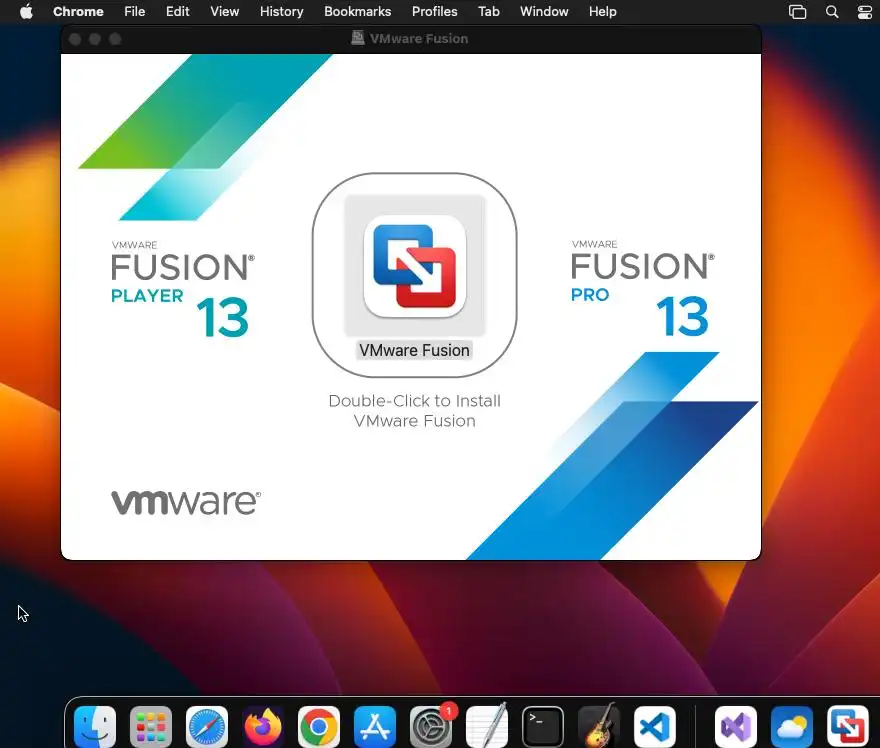Open Finder from the Dock
The height and width of the screenshot is (748, 880).
coord(95,727)
